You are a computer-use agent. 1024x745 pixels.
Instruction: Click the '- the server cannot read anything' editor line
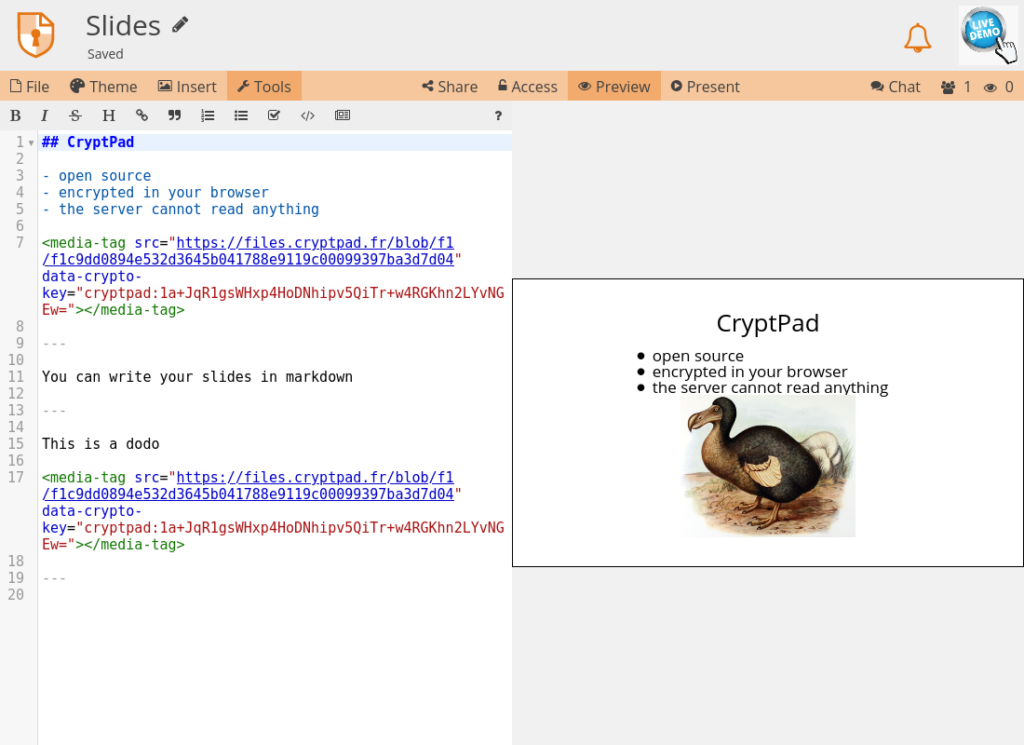180,210
